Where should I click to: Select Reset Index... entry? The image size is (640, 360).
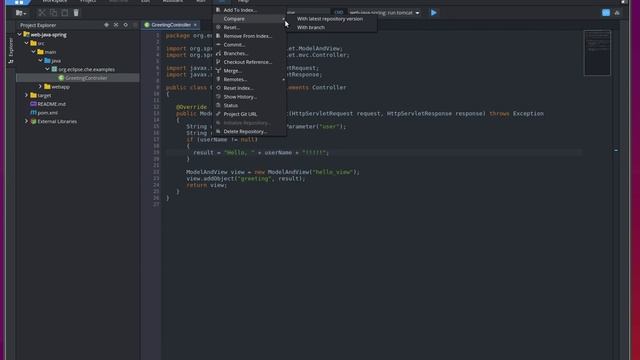tap(249, 88)
